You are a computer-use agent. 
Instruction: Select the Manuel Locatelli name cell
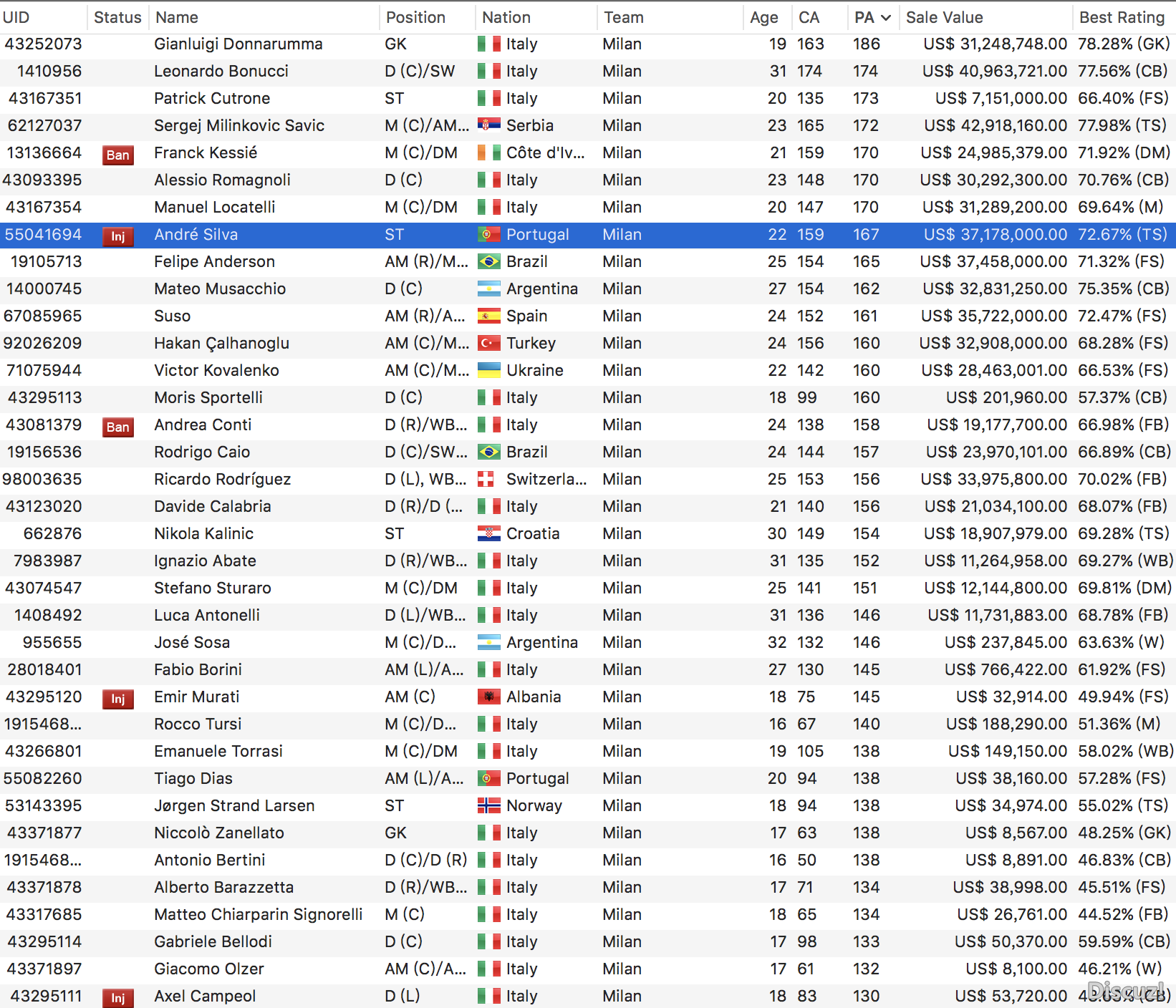(x=215, y=207)
